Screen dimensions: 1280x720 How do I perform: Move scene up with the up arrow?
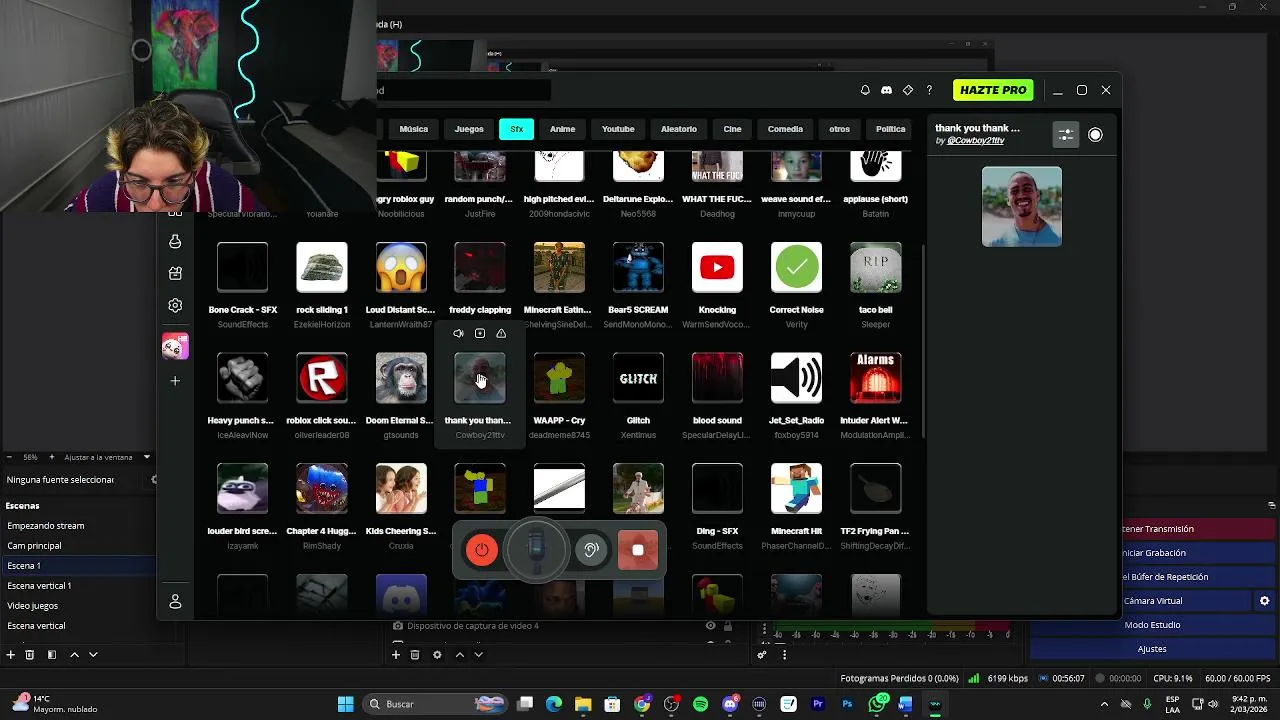[x=74, y=655]
